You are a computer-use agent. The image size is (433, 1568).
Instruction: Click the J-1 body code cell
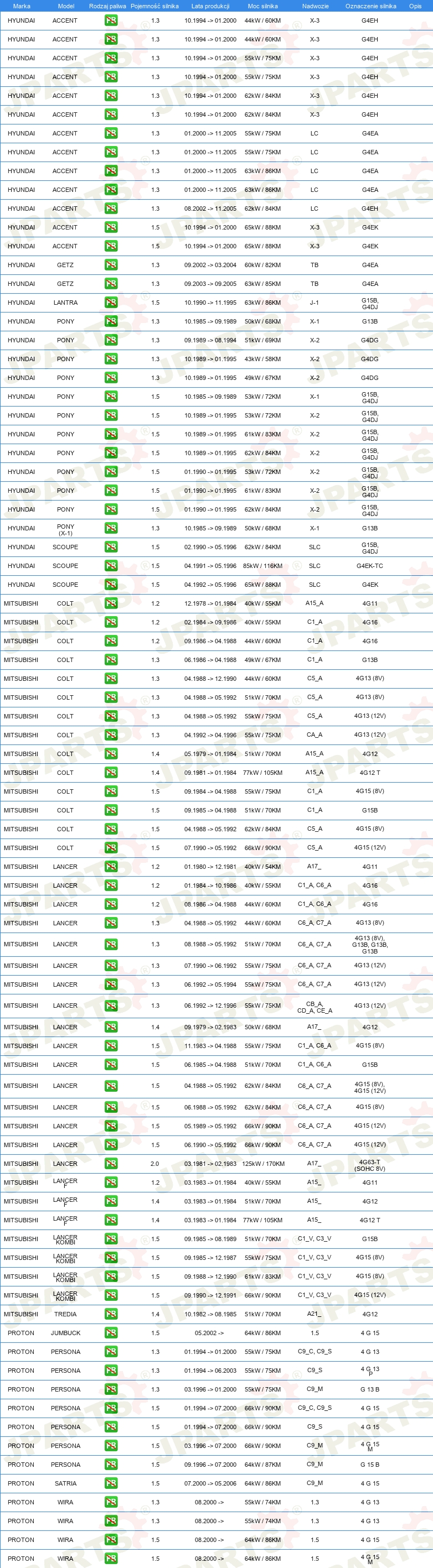click(315, 303)
